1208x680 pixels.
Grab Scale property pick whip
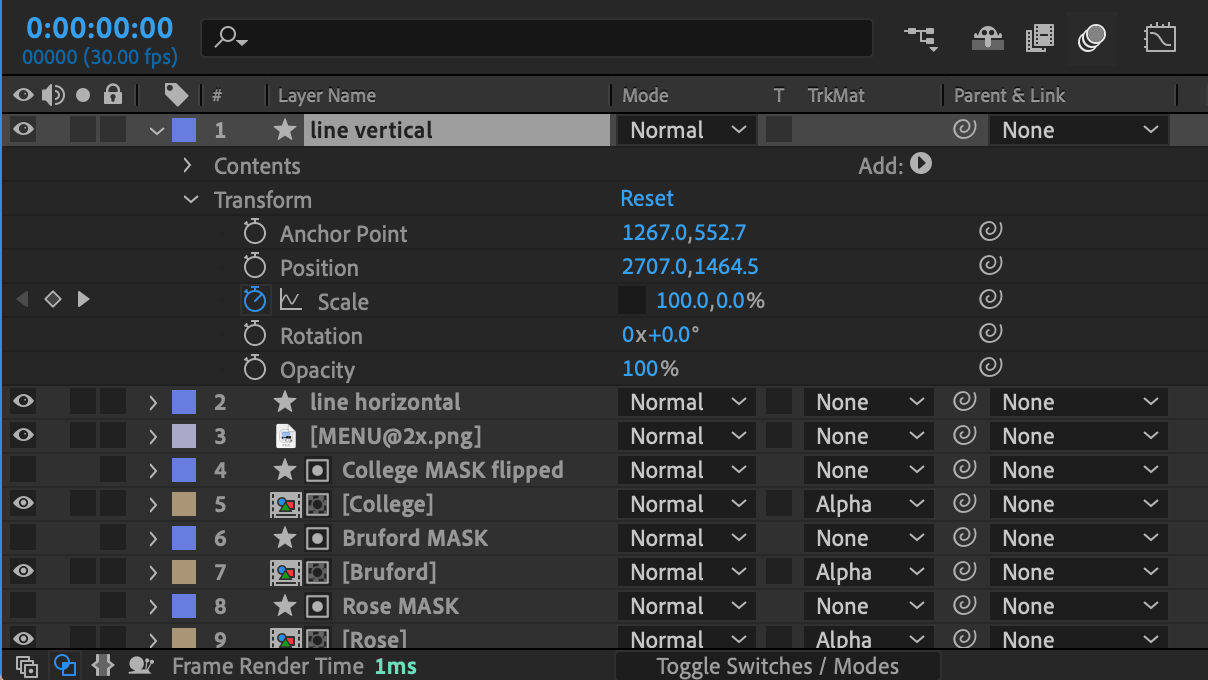pos(990,300)
